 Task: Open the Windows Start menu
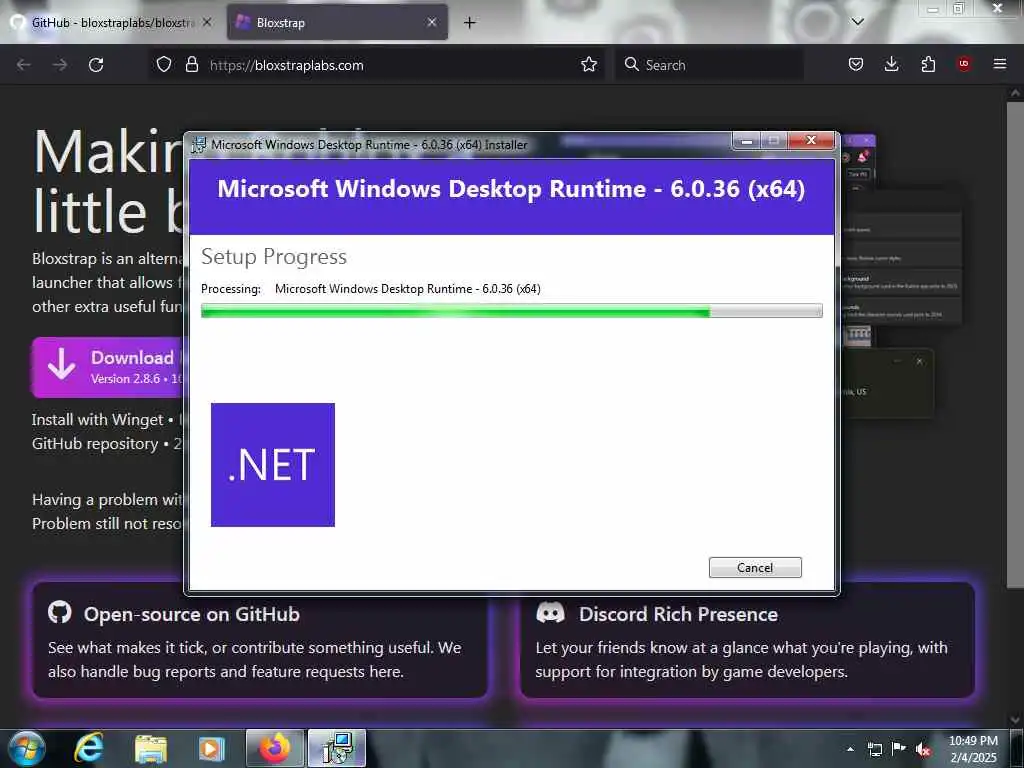coord(26,748)
